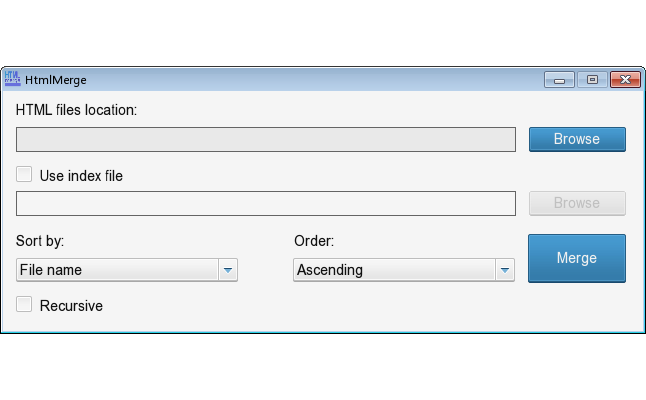Maximize the HtmlMerge window
Screen dimensions: 646x400
pos(592,80)
